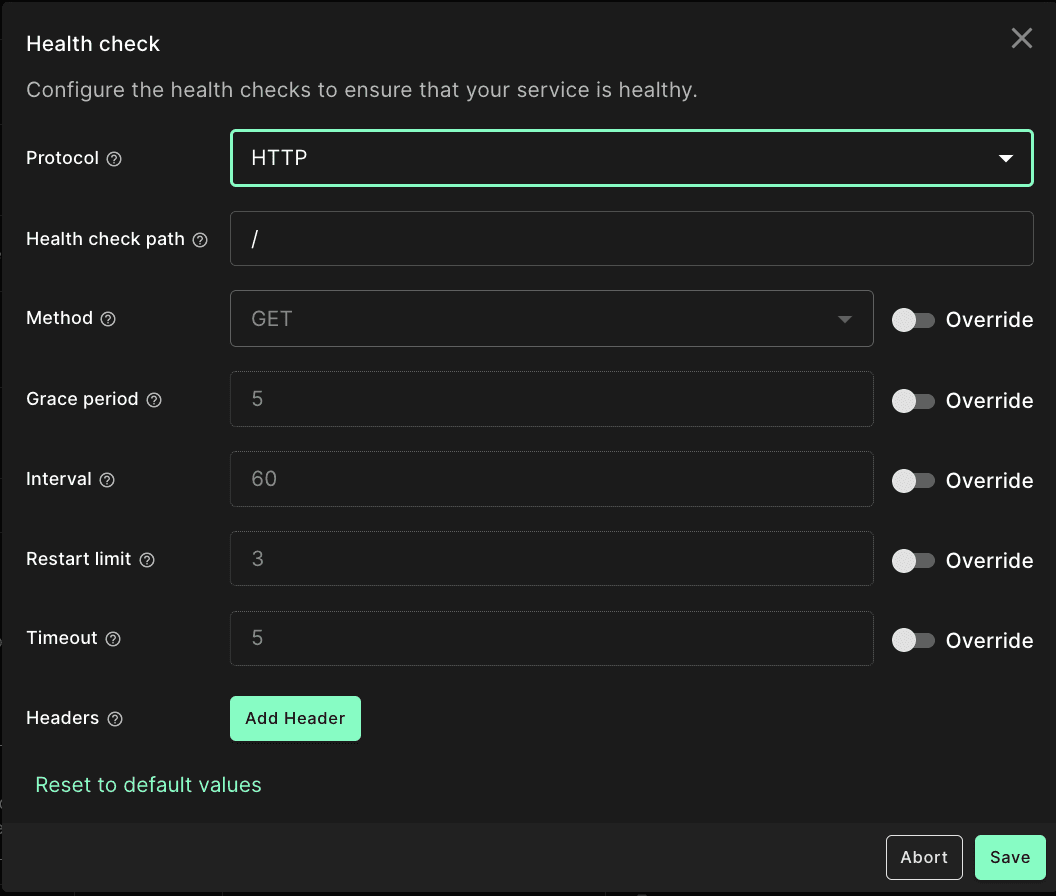
Task: Click the Headers help icon
Action: pyautogui.click(x=115, y=719)
